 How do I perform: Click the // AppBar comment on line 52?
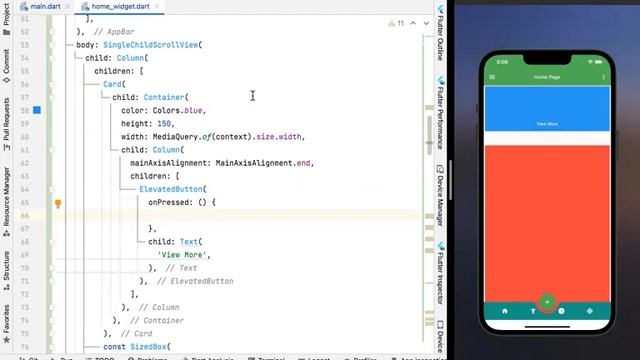(x=114, y=32)
